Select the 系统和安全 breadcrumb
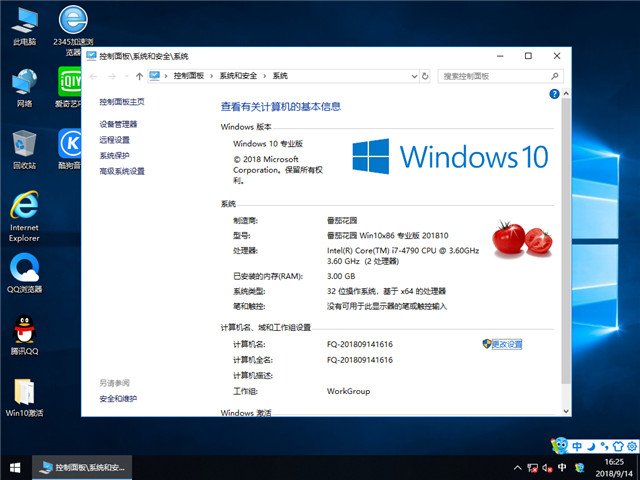This screenshot has width=640, height=480. point(238,76)
